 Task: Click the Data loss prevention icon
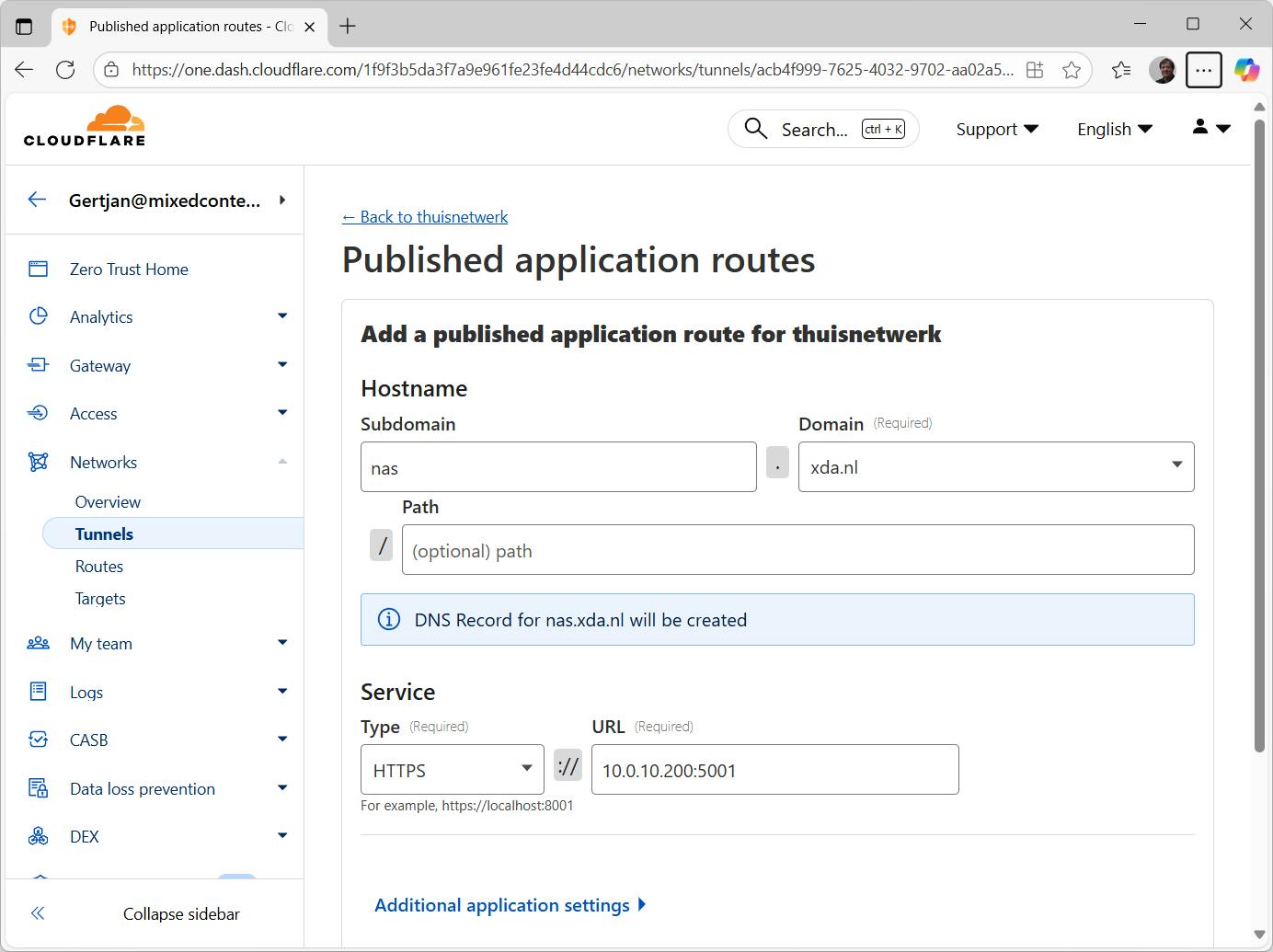coord(38,788)
